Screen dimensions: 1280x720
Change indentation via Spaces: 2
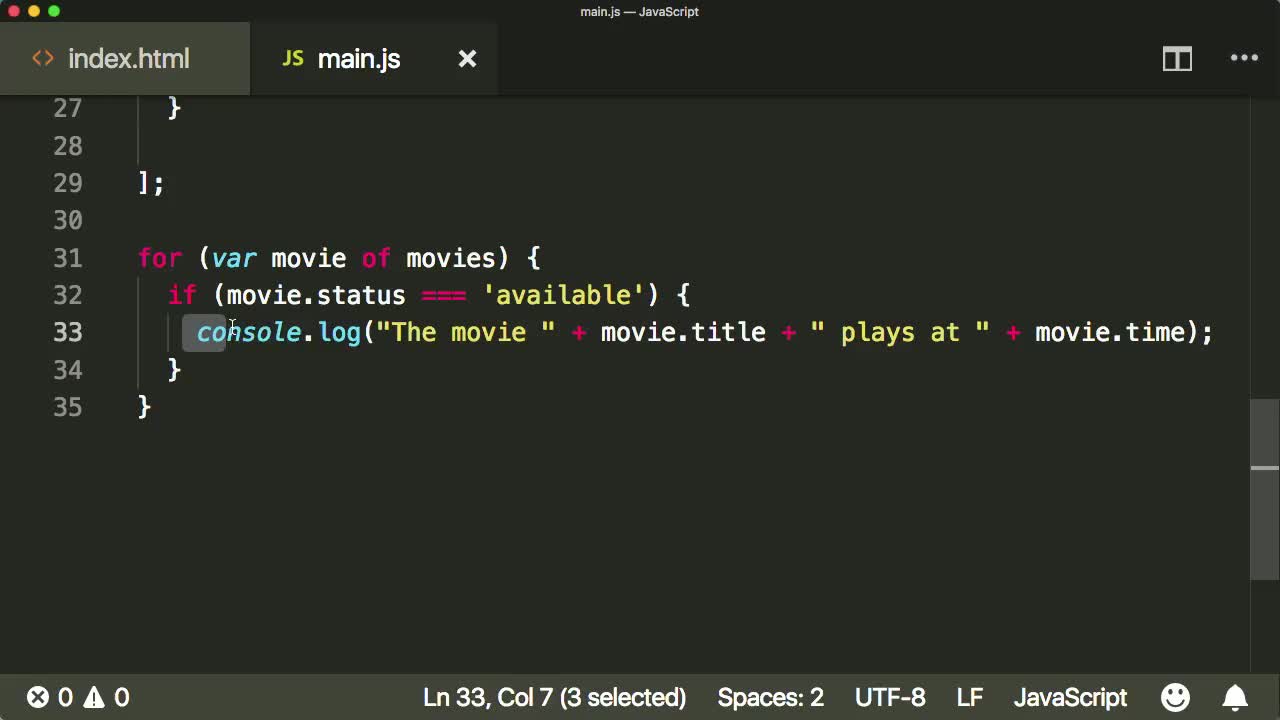click(x=770, y=697)
